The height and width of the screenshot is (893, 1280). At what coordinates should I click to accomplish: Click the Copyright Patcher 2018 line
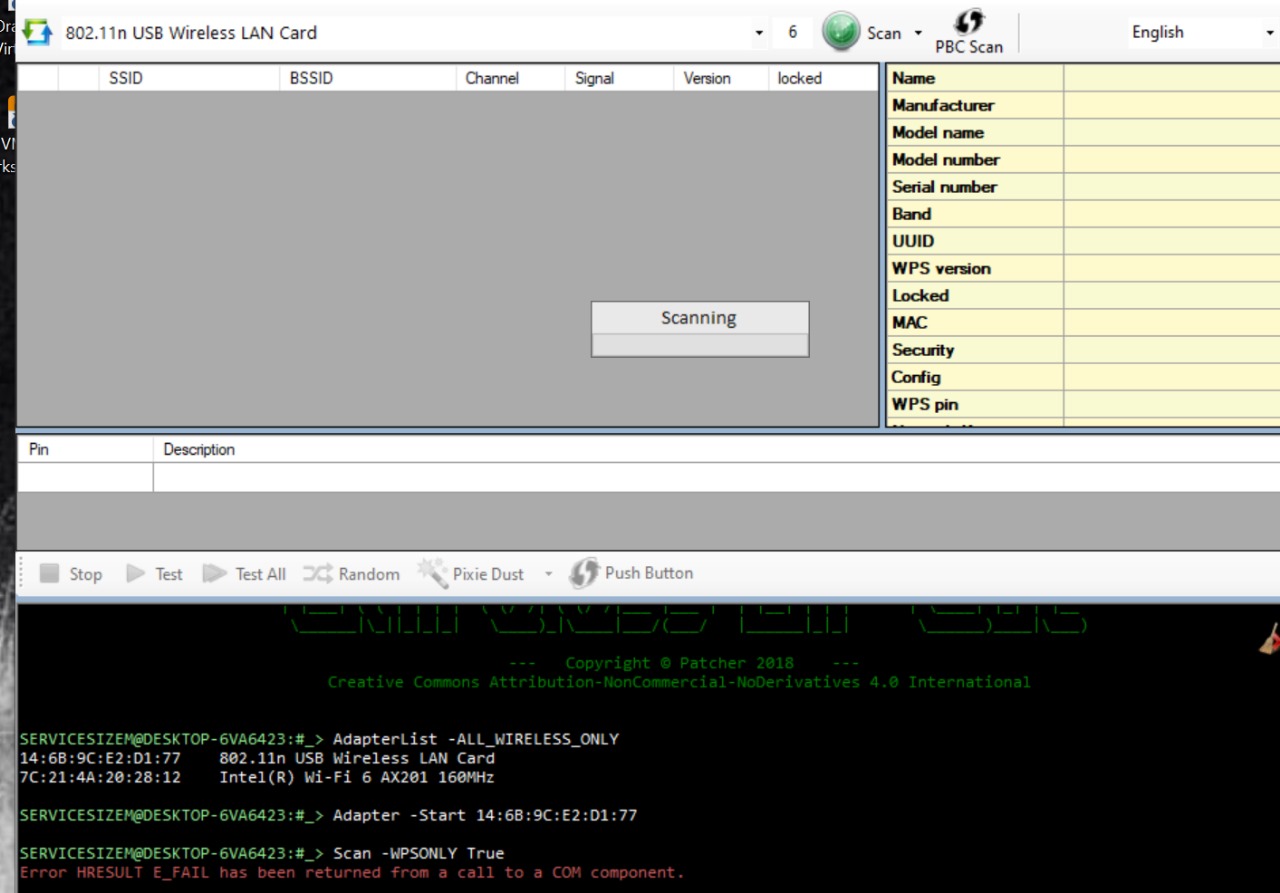click(679, 663)
